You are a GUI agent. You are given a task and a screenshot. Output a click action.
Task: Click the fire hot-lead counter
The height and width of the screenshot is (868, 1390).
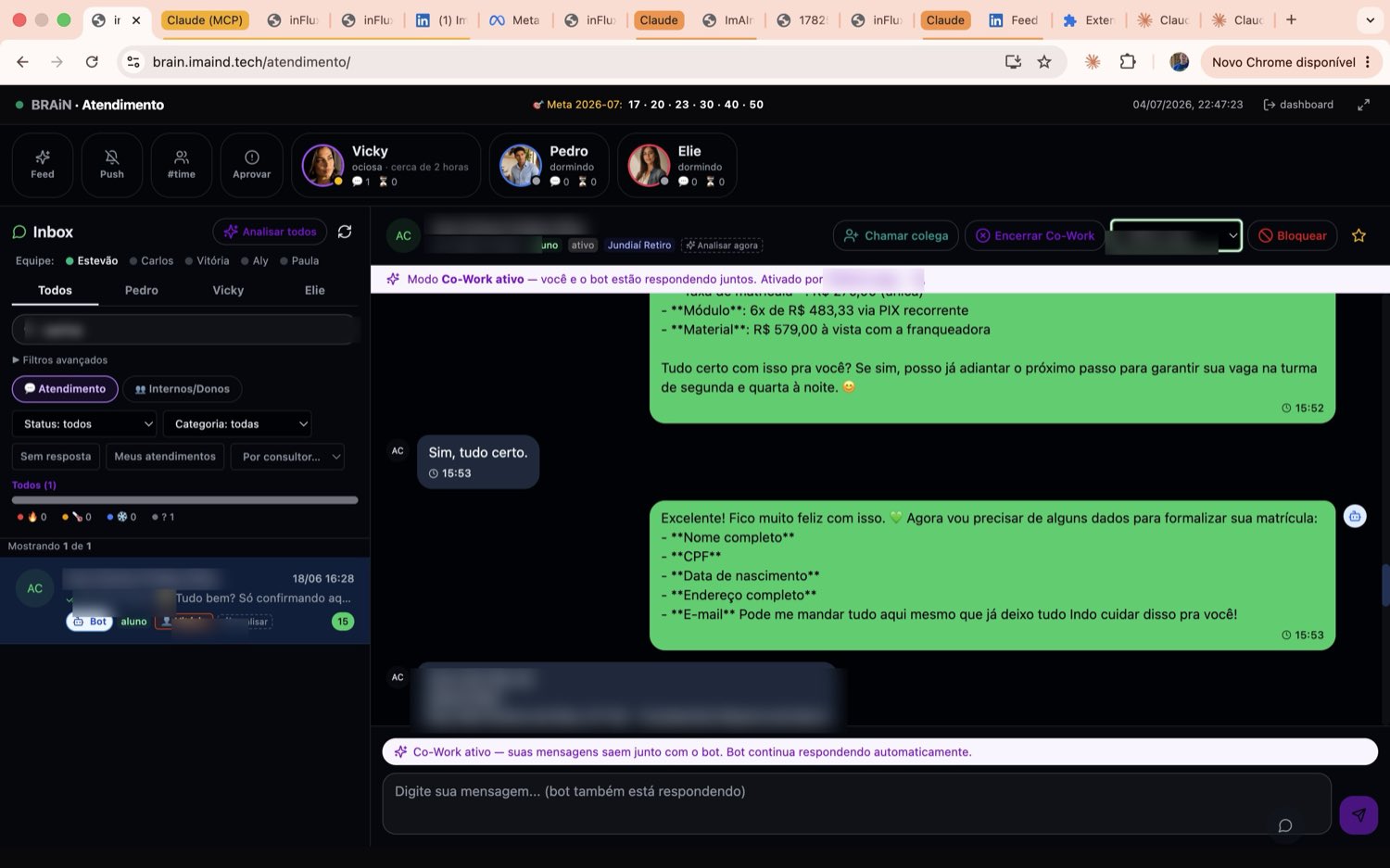32,517
